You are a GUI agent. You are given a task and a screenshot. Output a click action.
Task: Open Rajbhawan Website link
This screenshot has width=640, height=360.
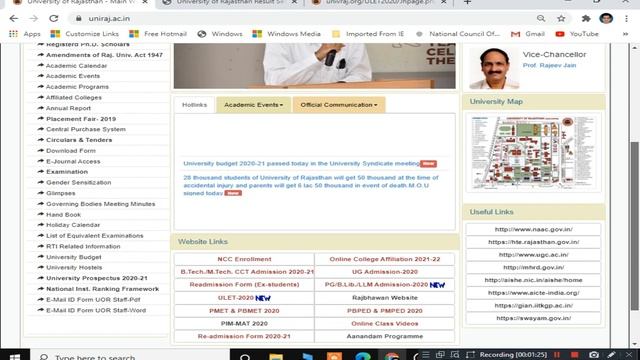click(x=384, y=298)
